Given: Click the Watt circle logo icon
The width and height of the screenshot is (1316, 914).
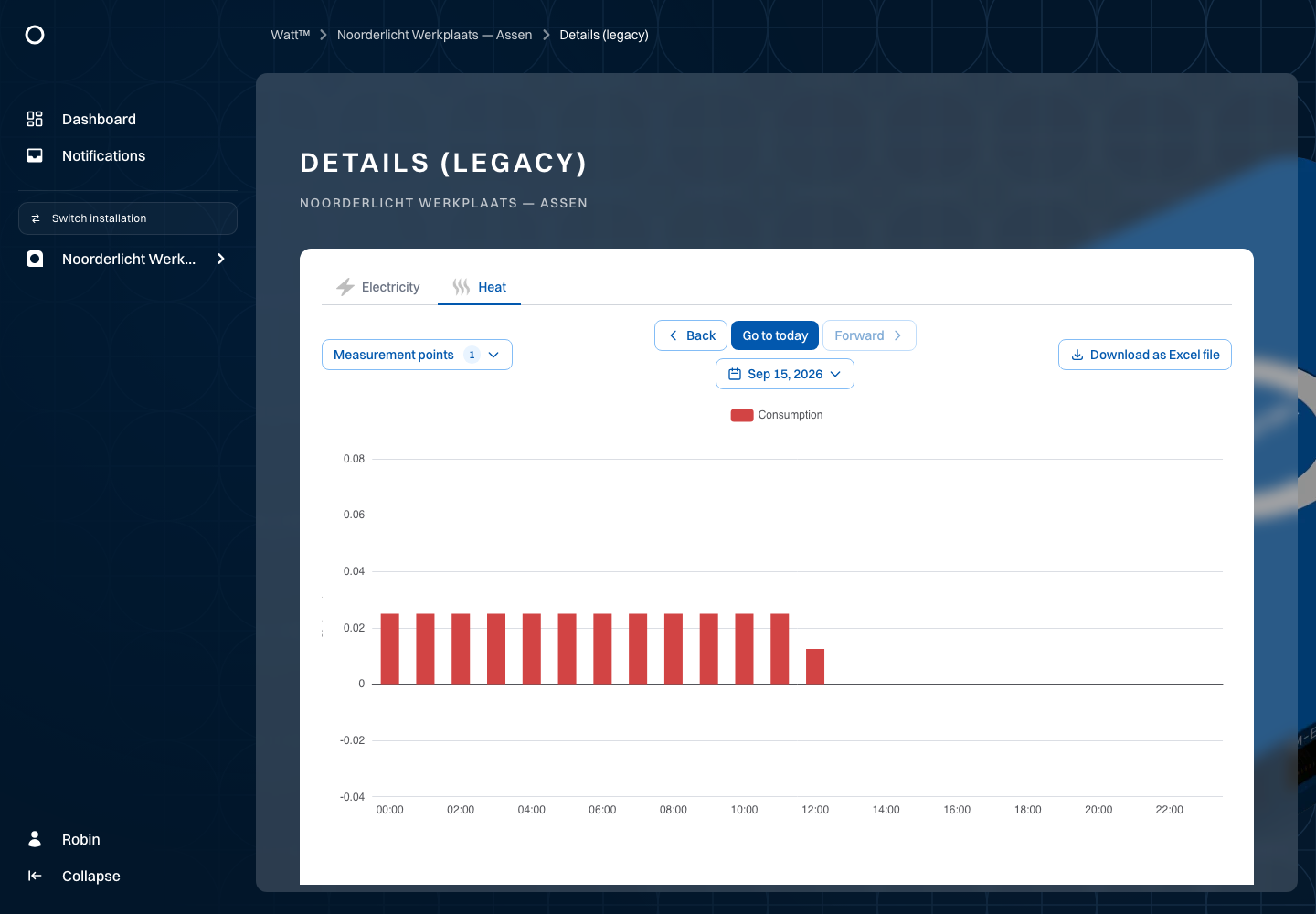Looking at the screenshot, I should [x=35, y=35].
